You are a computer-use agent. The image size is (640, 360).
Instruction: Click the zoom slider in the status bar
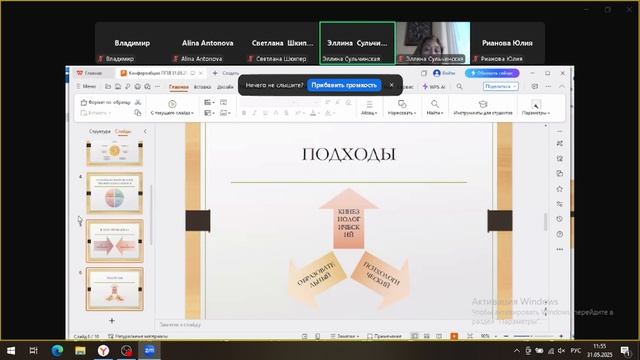[x=533, y=336]
